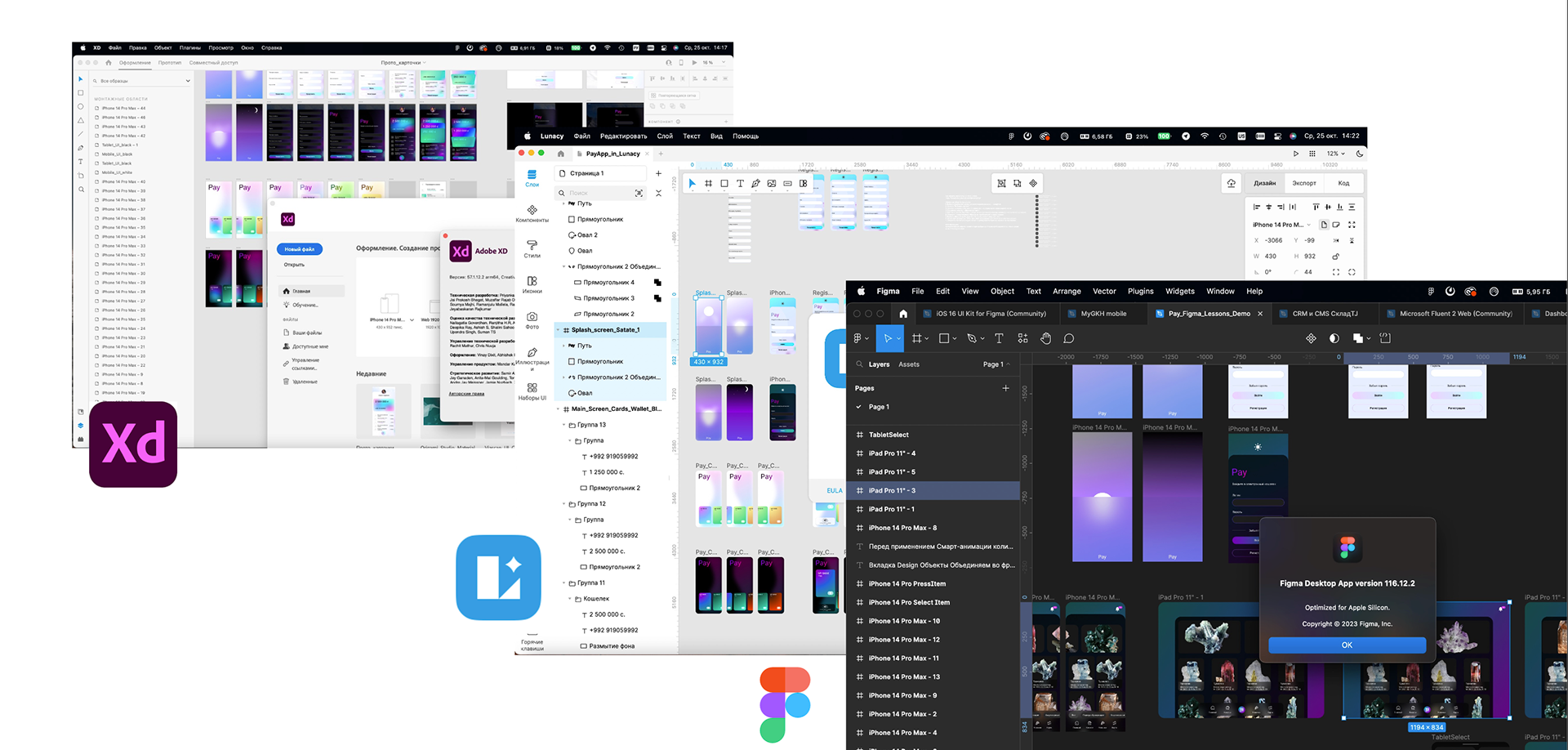Open Resources tool in Figma's toolbar
This screenshot has height=750, width=1568.
click(1022, 338)
